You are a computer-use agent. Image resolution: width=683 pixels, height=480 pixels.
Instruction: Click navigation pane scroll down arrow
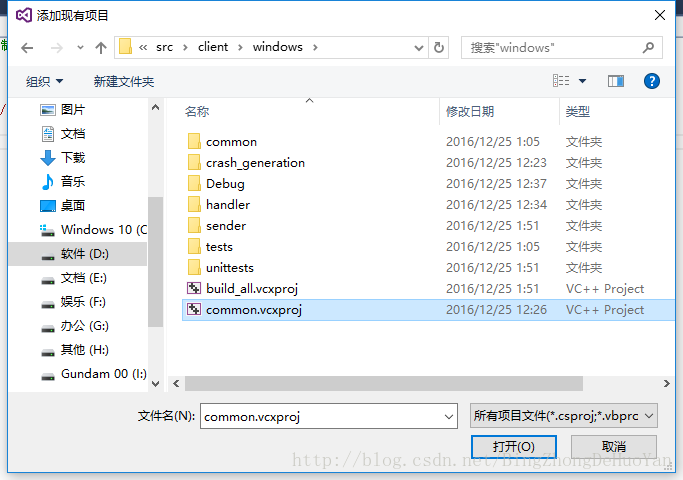tap(156, 384)
